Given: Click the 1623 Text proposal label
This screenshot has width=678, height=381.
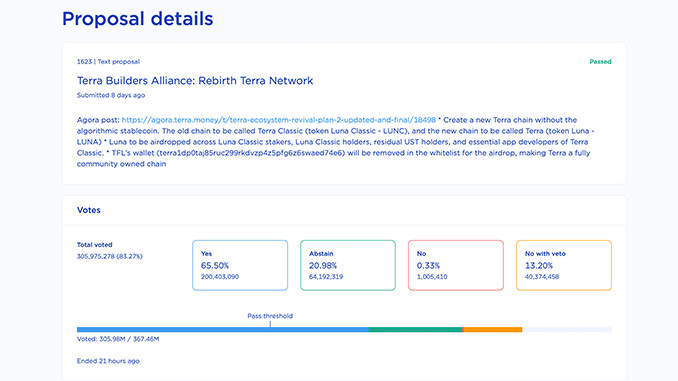Looking at the screenshot, I should 108,61.
